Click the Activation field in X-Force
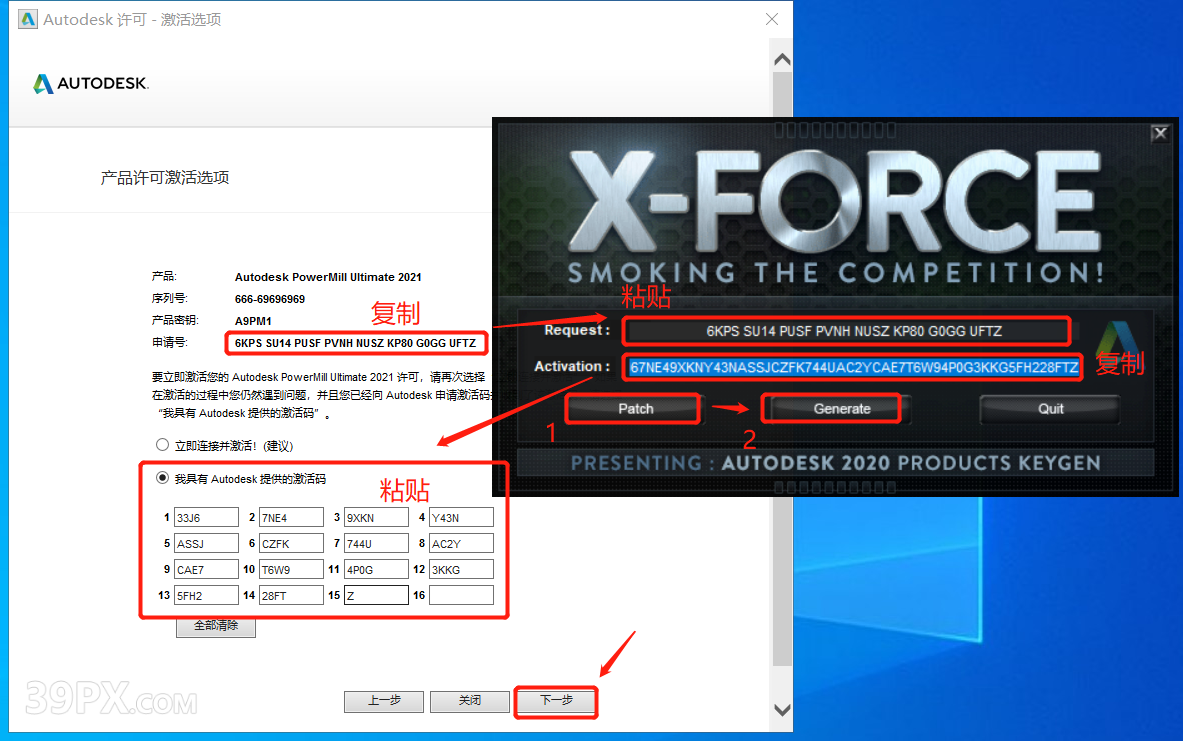1183x741 pixels. pyautogui.click(x=854, y=367)
